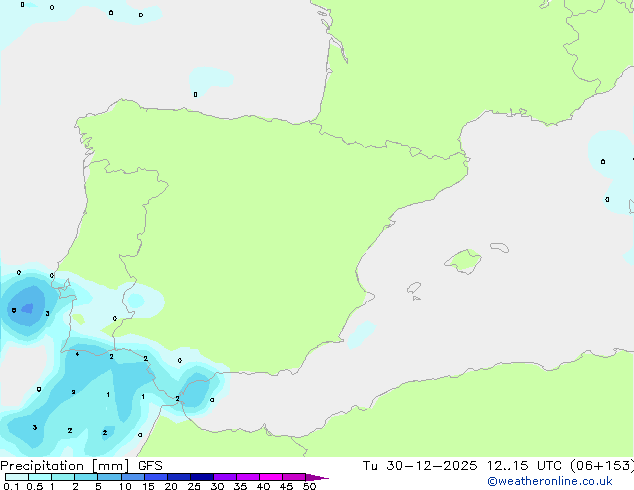Click the legend swatch between 0.5 and 1

40,477
